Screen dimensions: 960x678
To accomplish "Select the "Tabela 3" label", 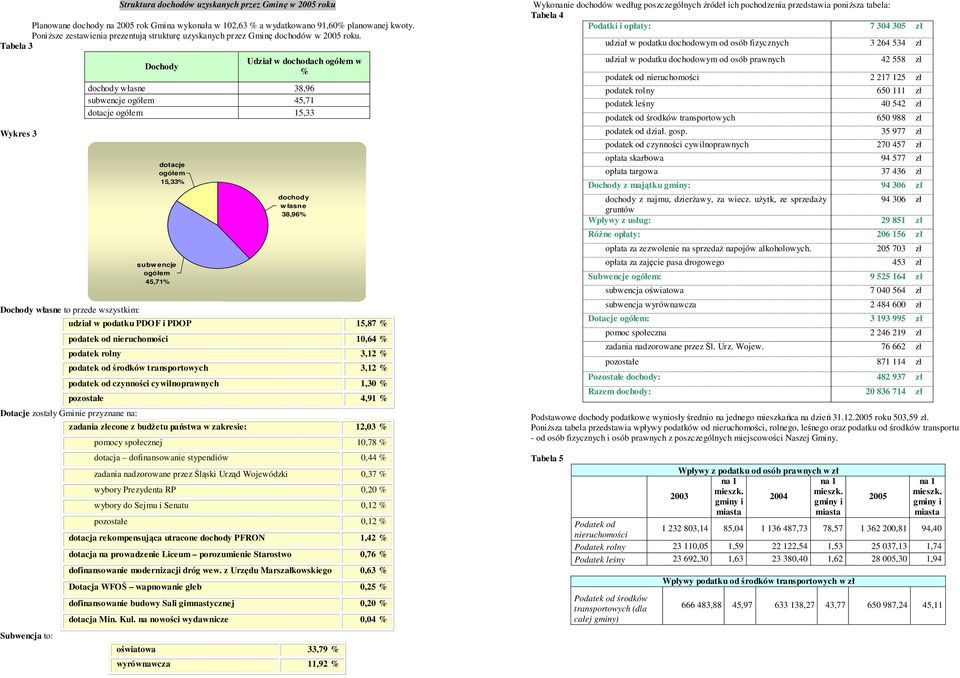I will tap(17, 46).
